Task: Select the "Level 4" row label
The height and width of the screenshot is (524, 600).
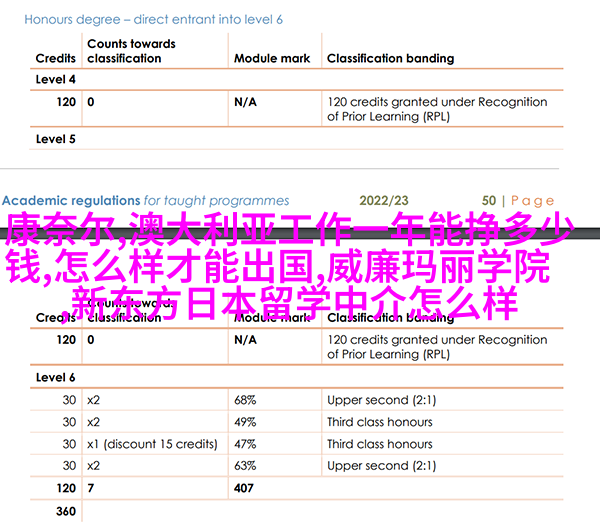Action: (x=55, y=79)
